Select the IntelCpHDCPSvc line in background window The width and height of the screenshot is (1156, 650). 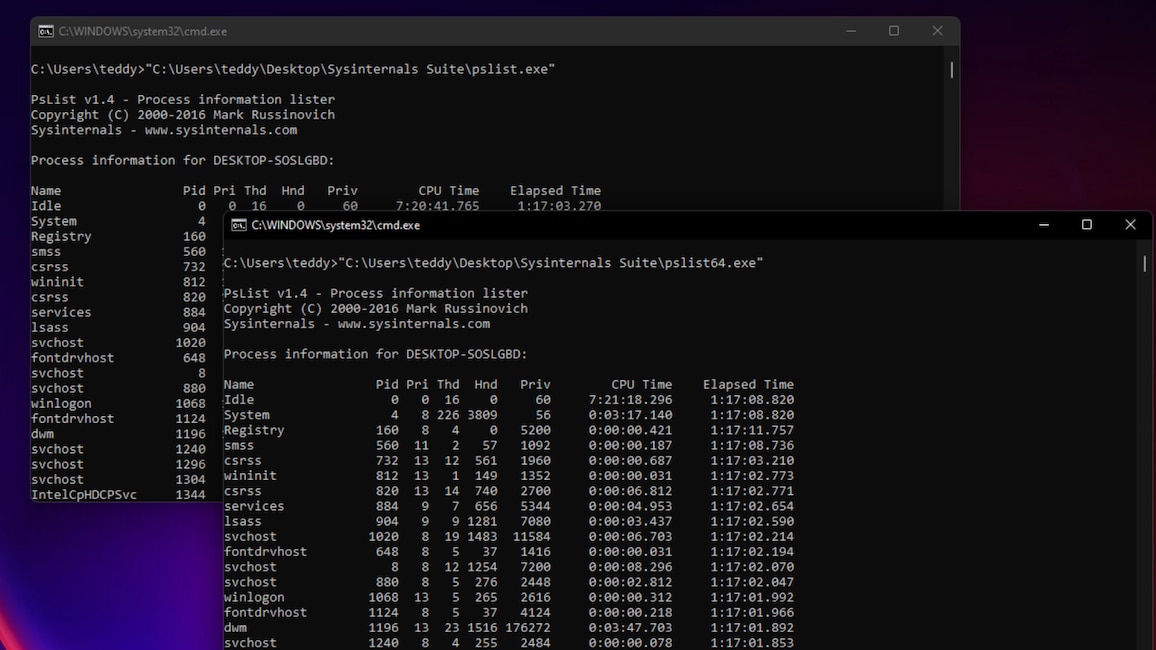pos(84,493)
